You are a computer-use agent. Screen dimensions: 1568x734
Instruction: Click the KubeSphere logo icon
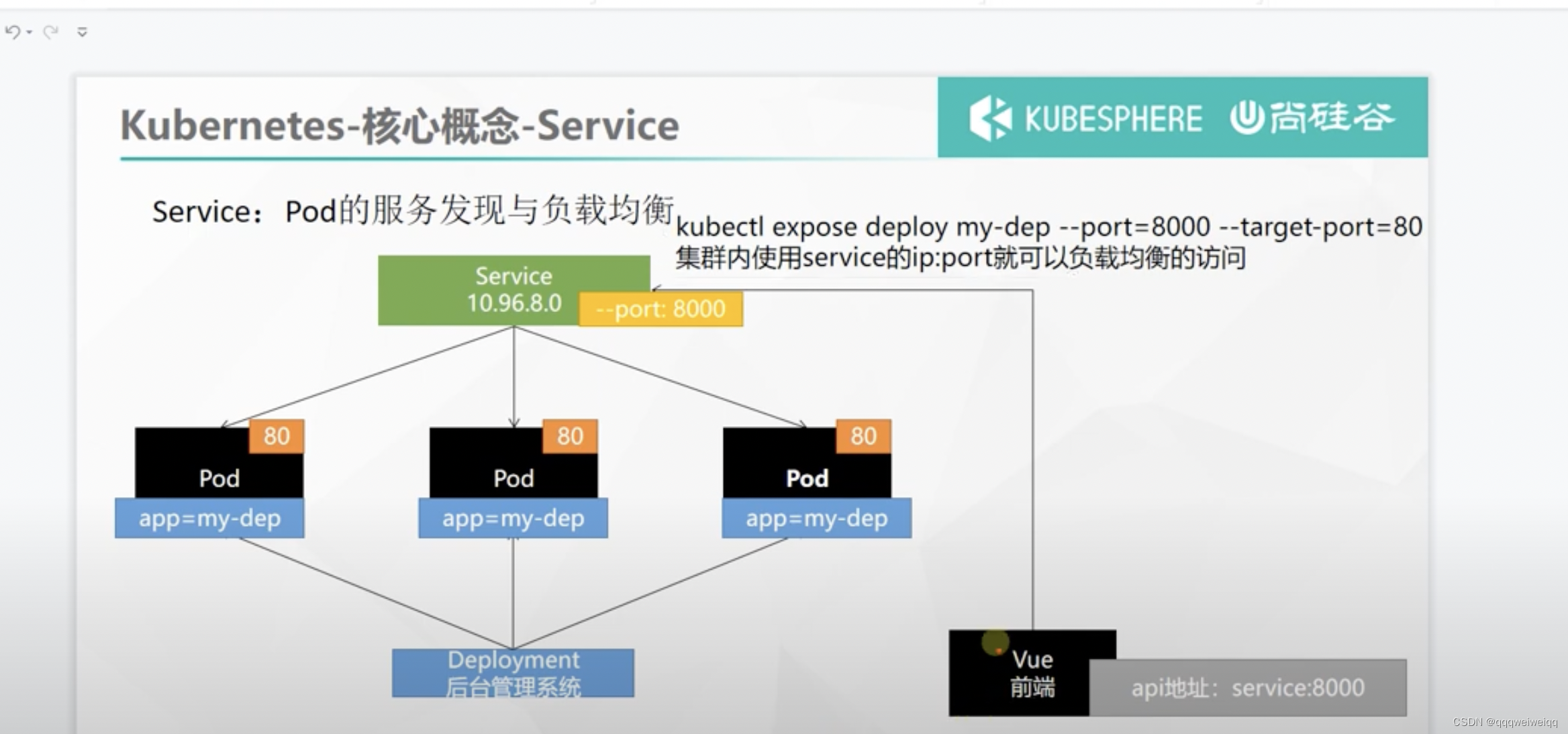(990, 118)
